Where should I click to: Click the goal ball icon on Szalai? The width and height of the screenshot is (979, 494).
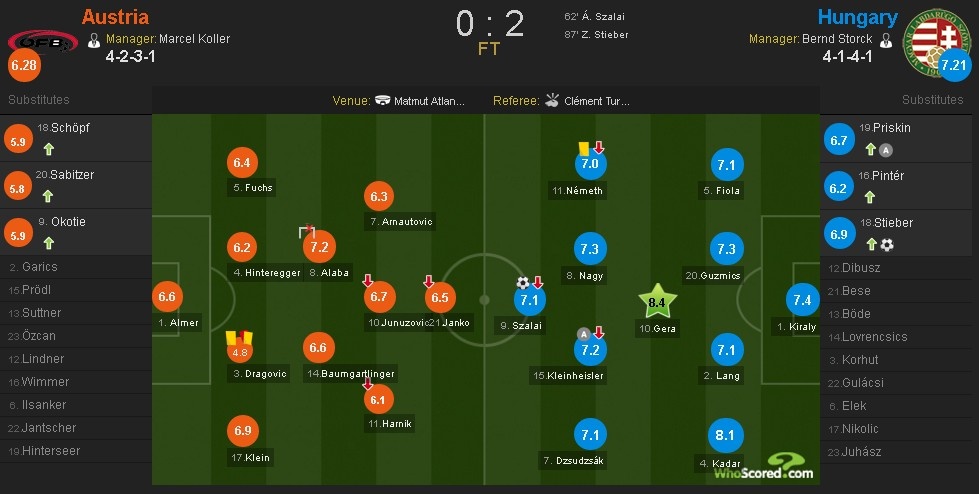coord(522,282)
